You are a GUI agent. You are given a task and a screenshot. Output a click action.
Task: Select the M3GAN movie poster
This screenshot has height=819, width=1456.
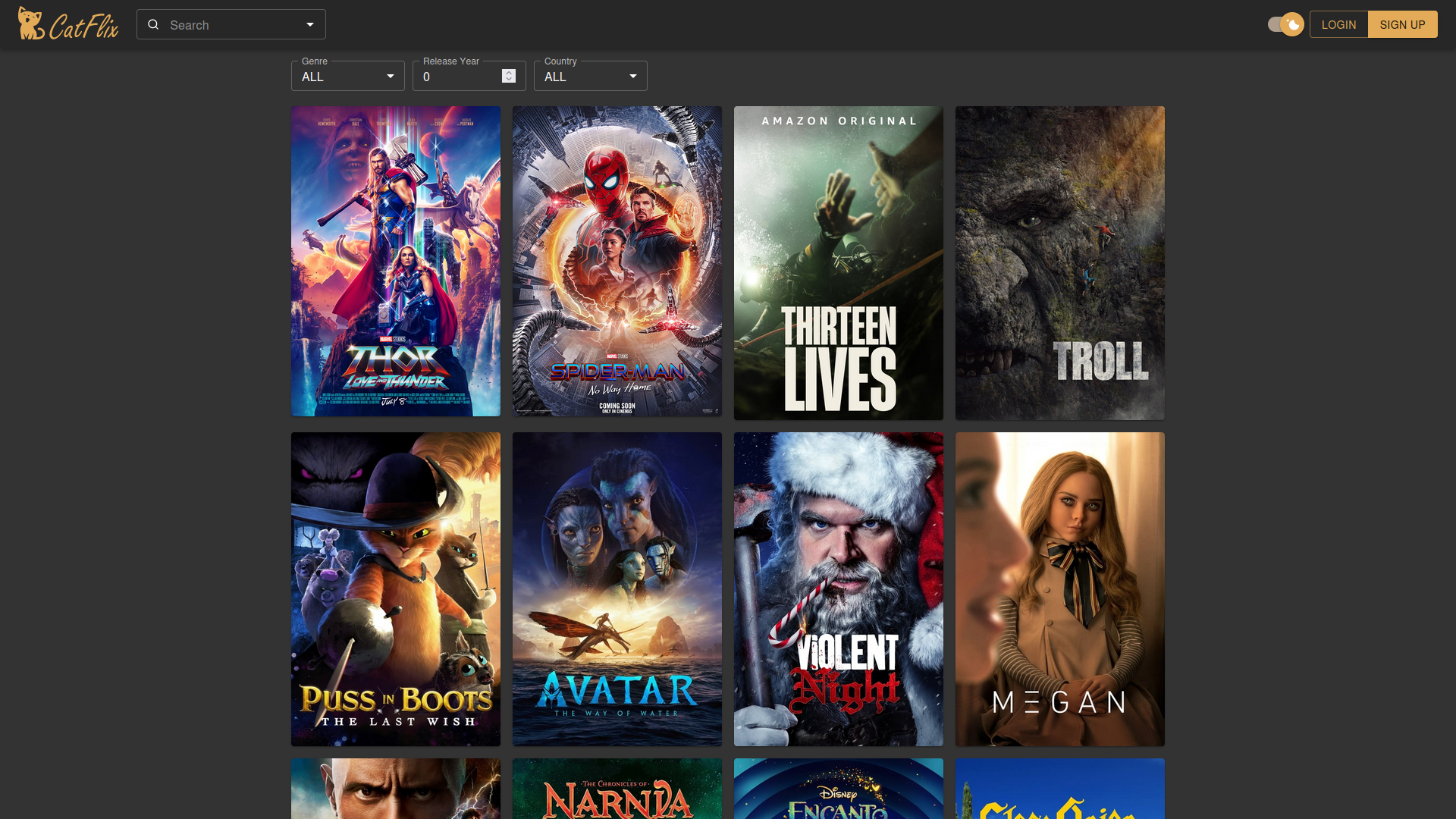pos(1060,589)
